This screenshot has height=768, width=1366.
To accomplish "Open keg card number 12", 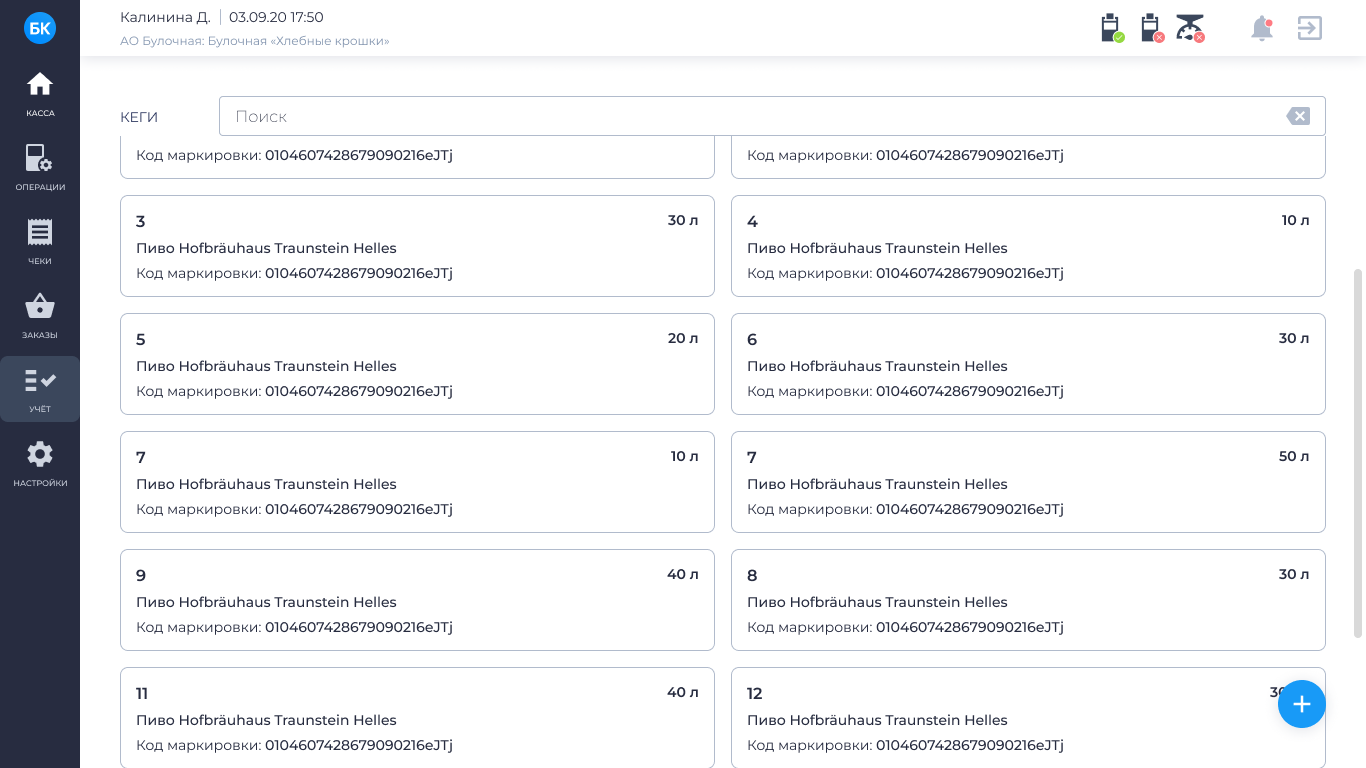I will [1028, 718].
